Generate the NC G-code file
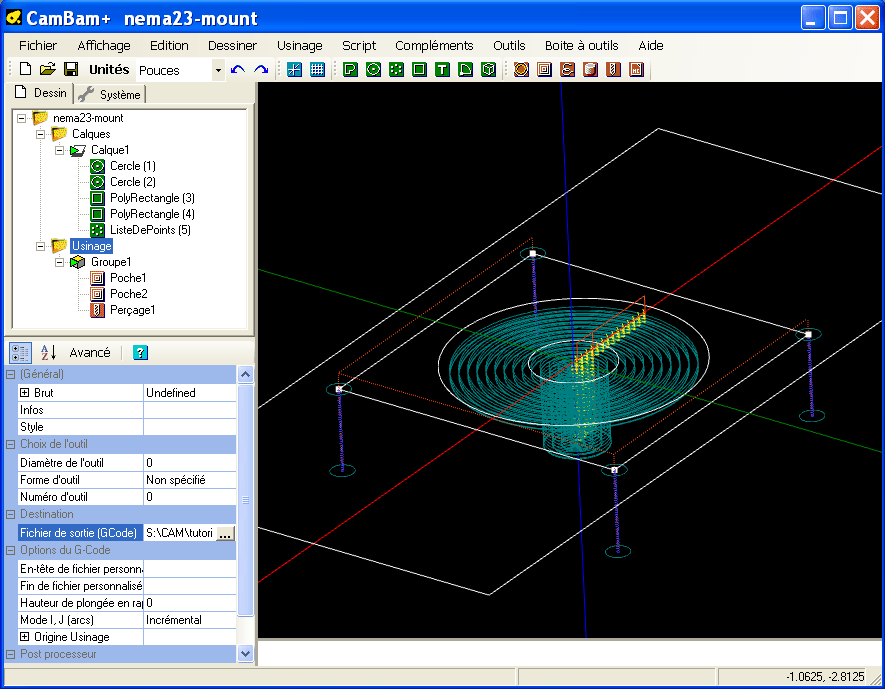 pos(637,69)
